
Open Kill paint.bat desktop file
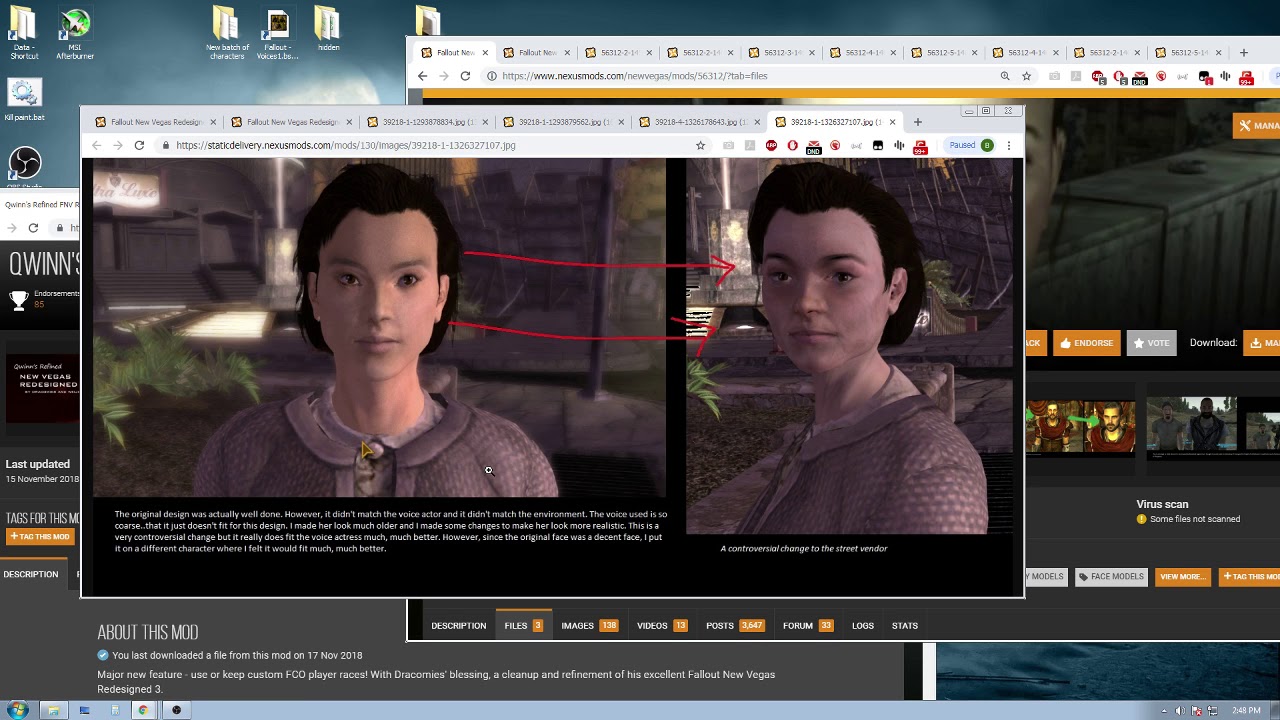click(x=24, y=101)
